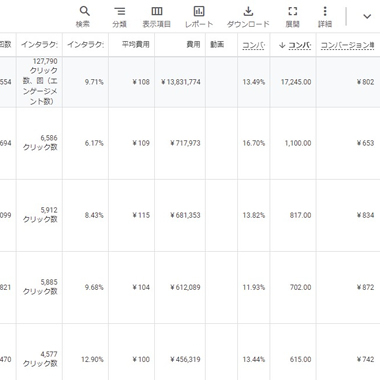Click the 5,912 クリック数 cell
The image size is (380, 380).
40,215
